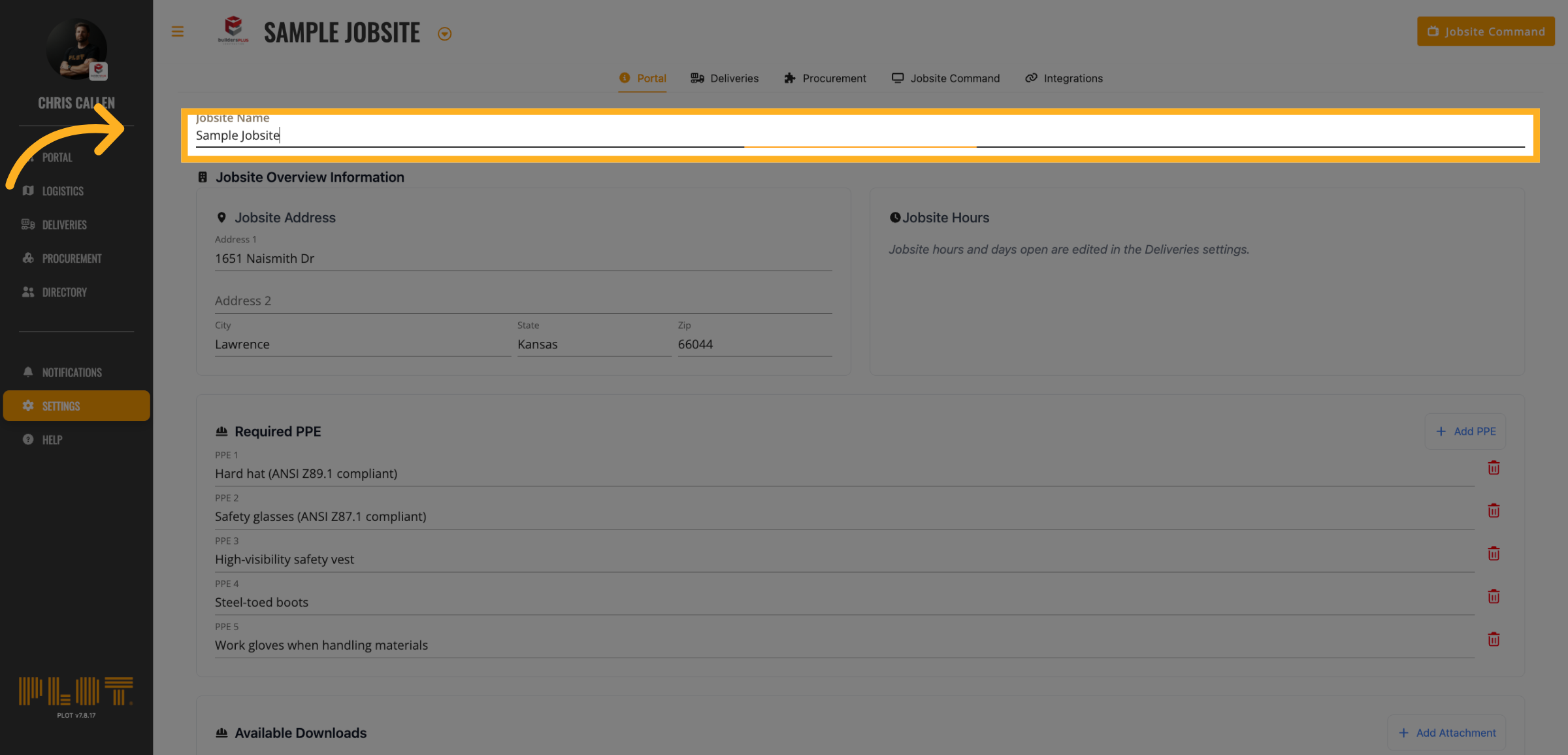Click the hamburger menu icon
The width and height of the screenshot is (1568, 755).
(177, 31)
